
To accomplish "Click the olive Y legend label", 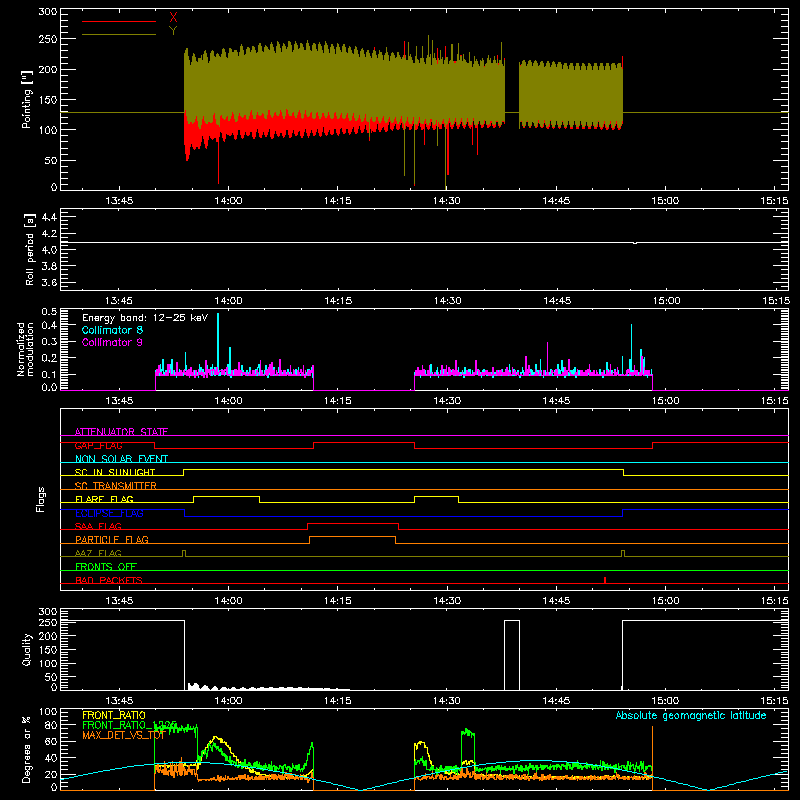I will pyautogui.click(x=173, y=31).
